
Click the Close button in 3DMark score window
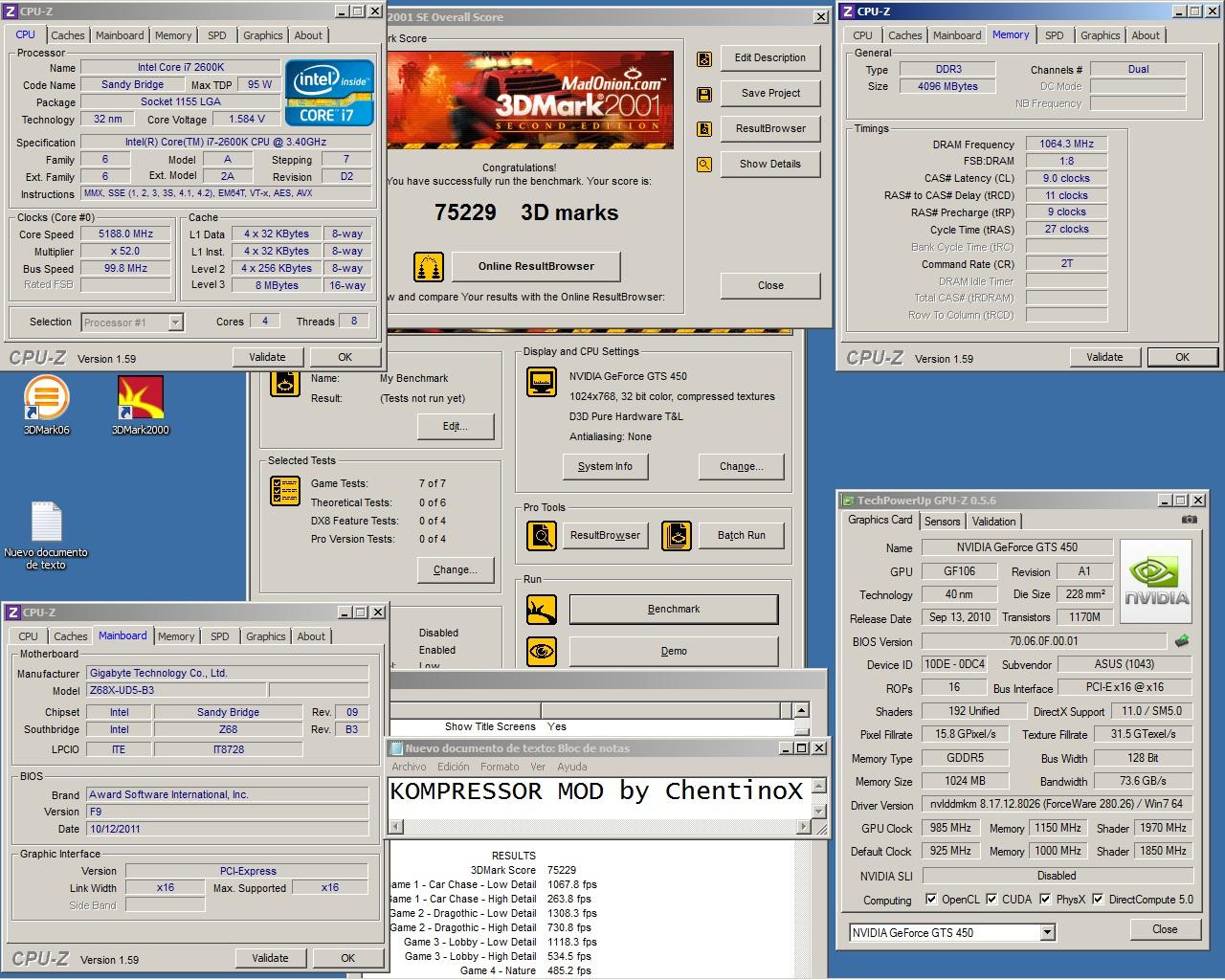pos(770,285)
